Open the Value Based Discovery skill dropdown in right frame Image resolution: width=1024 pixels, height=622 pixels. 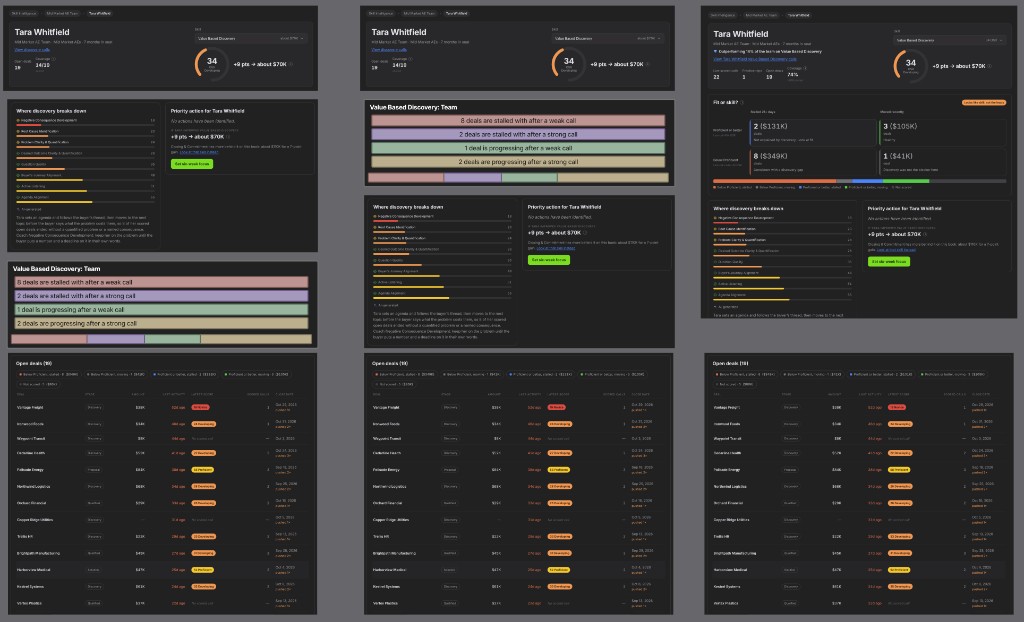click(x=949, y=41)
